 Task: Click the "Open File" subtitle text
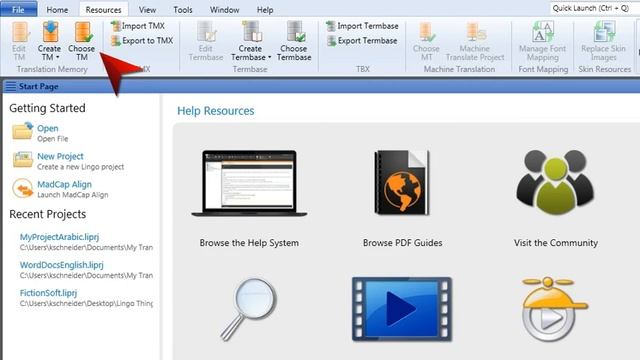[53, 139]
